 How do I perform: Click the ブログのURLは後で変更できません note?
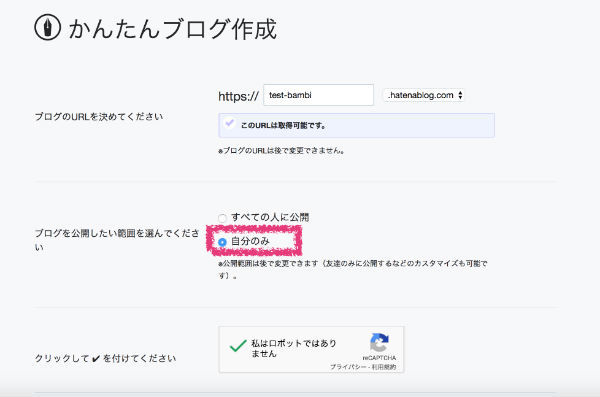click(281, 150)
